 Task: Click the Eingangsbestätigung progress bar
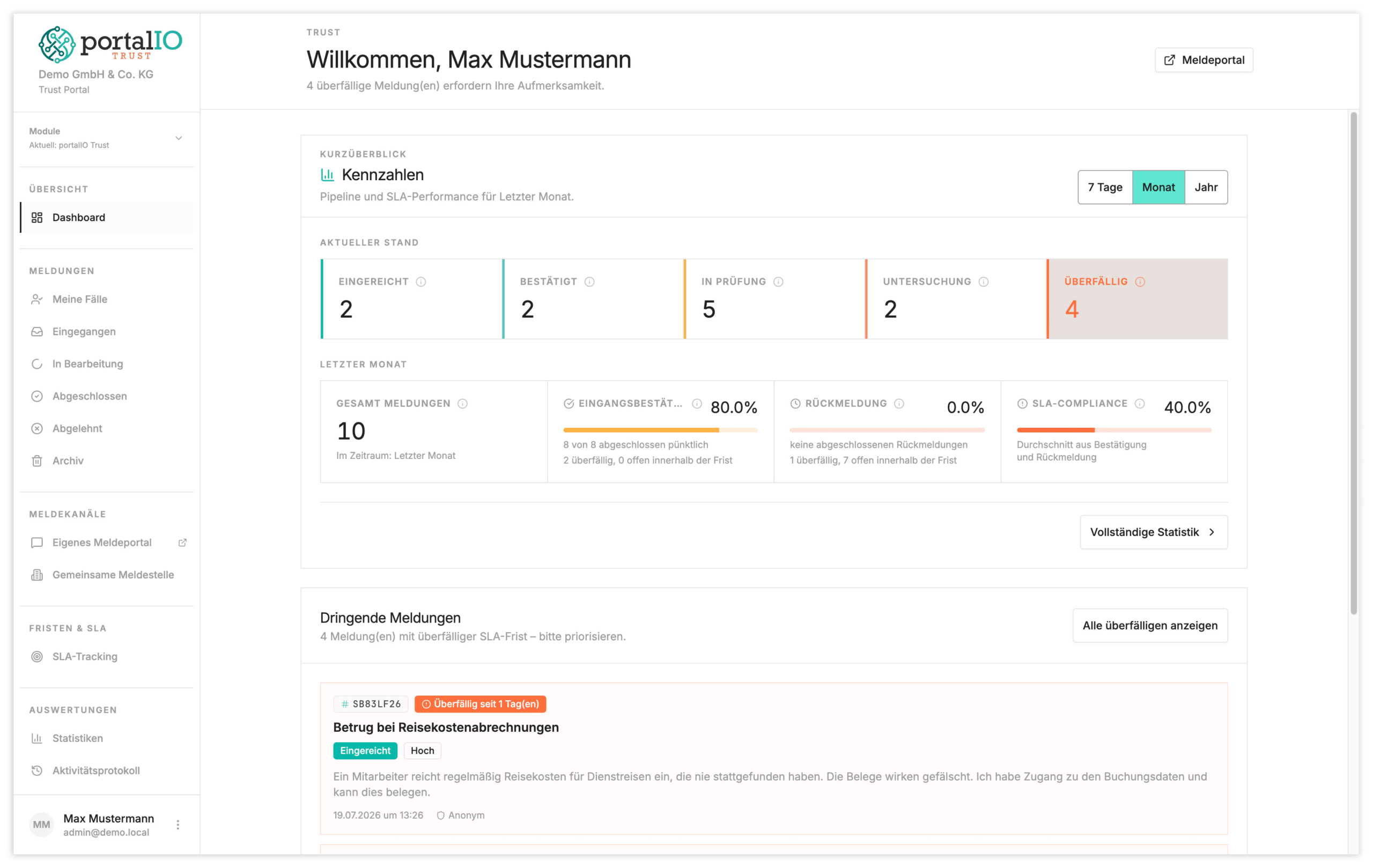coord(660,431)
